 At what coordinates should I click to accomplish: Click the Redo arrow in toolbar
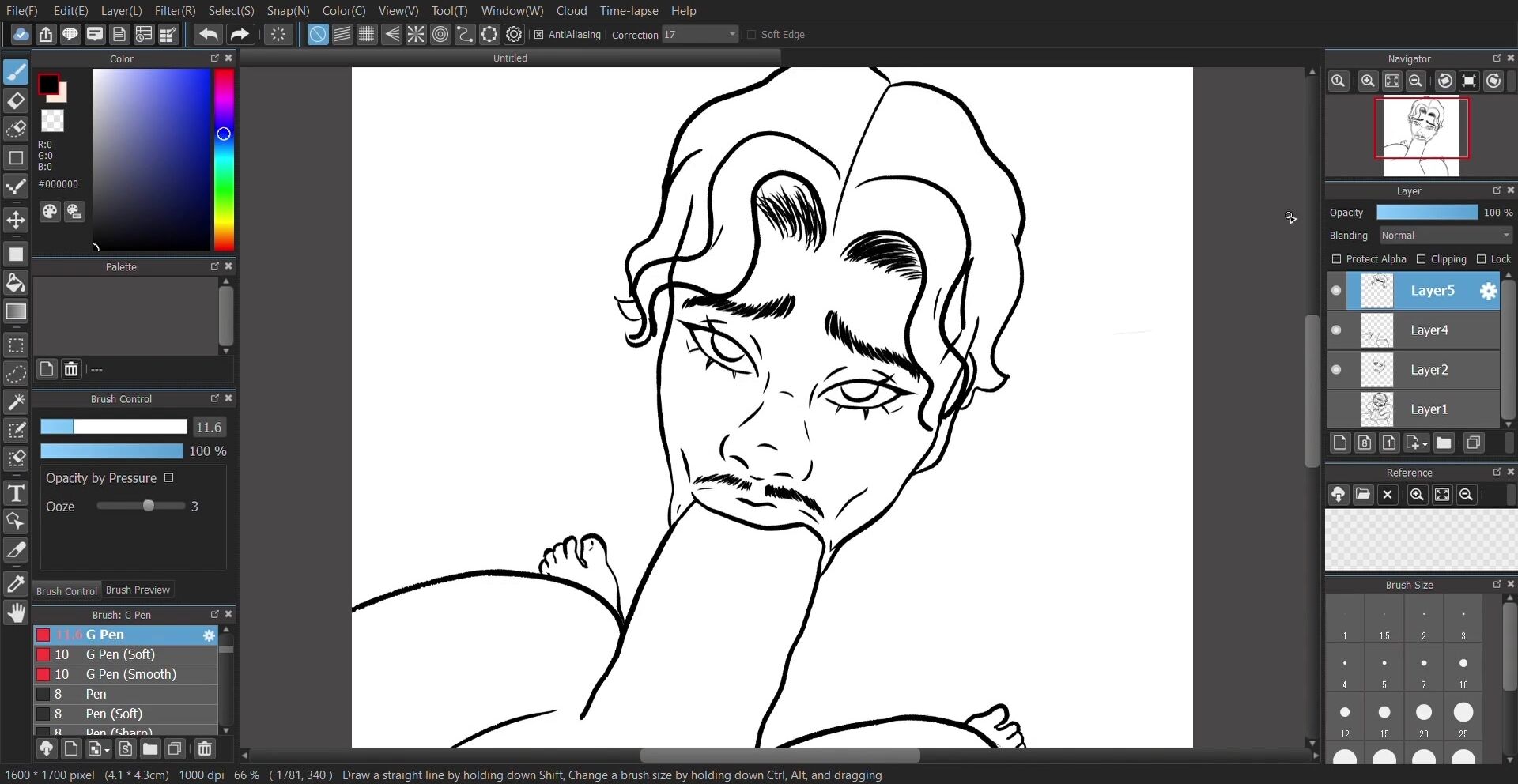239,35
